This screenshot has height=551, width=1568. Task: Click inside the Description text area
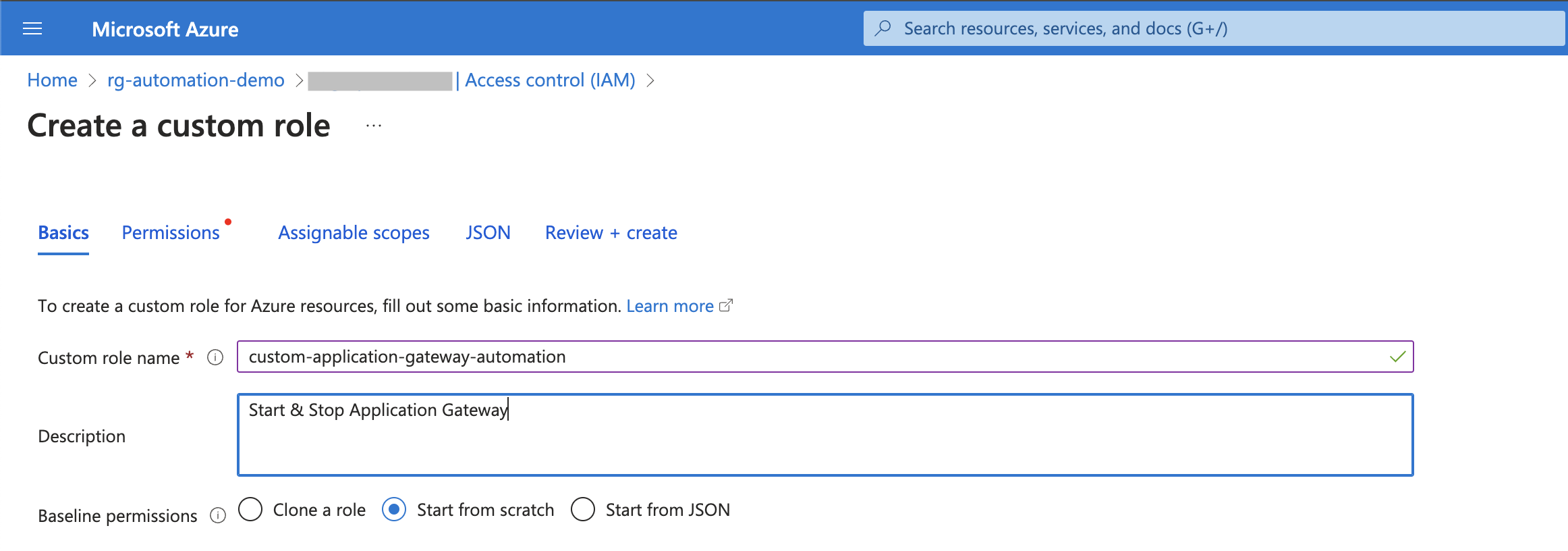(x=825, y=435)
